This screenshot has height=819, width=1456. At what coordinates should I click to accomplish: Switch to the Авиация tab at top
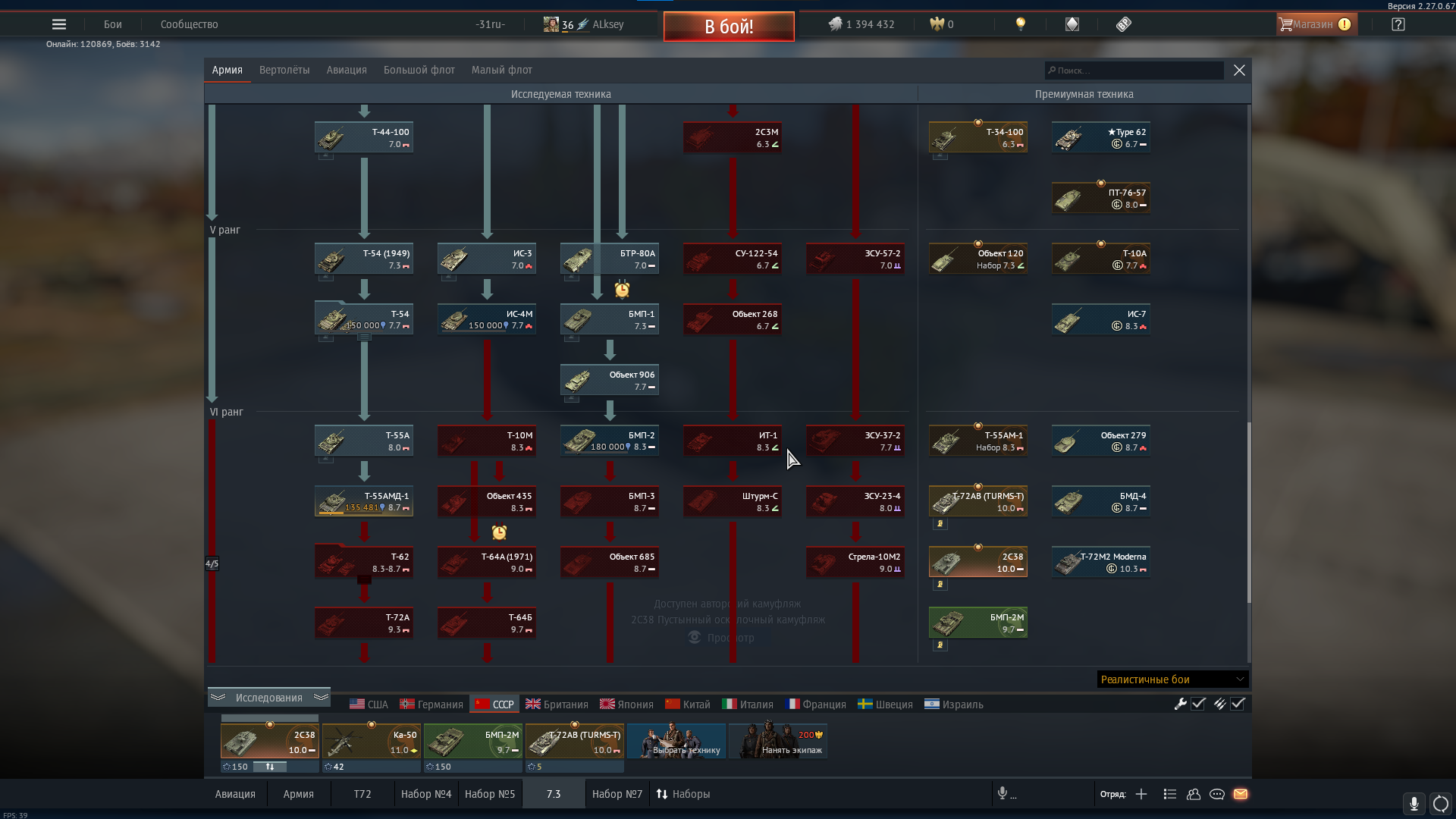pyautogui.click(x=347, y=70)
